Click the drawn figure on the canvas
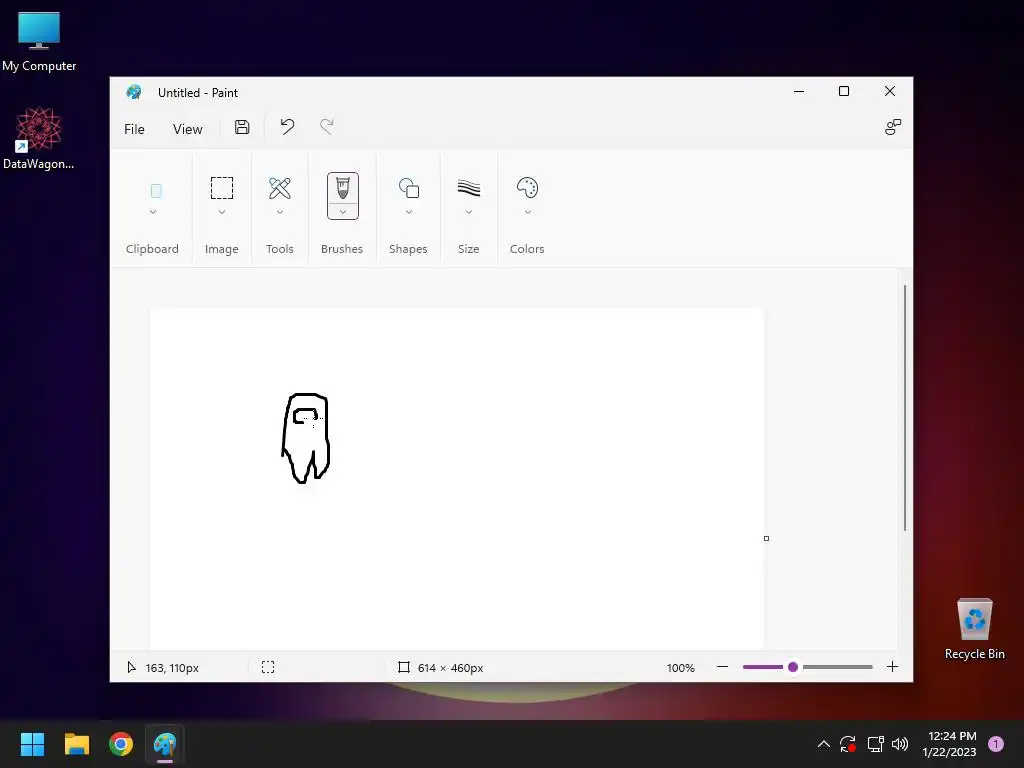Screen dimensions: 1024x768 pyautogui.click(x=306, y=438)
